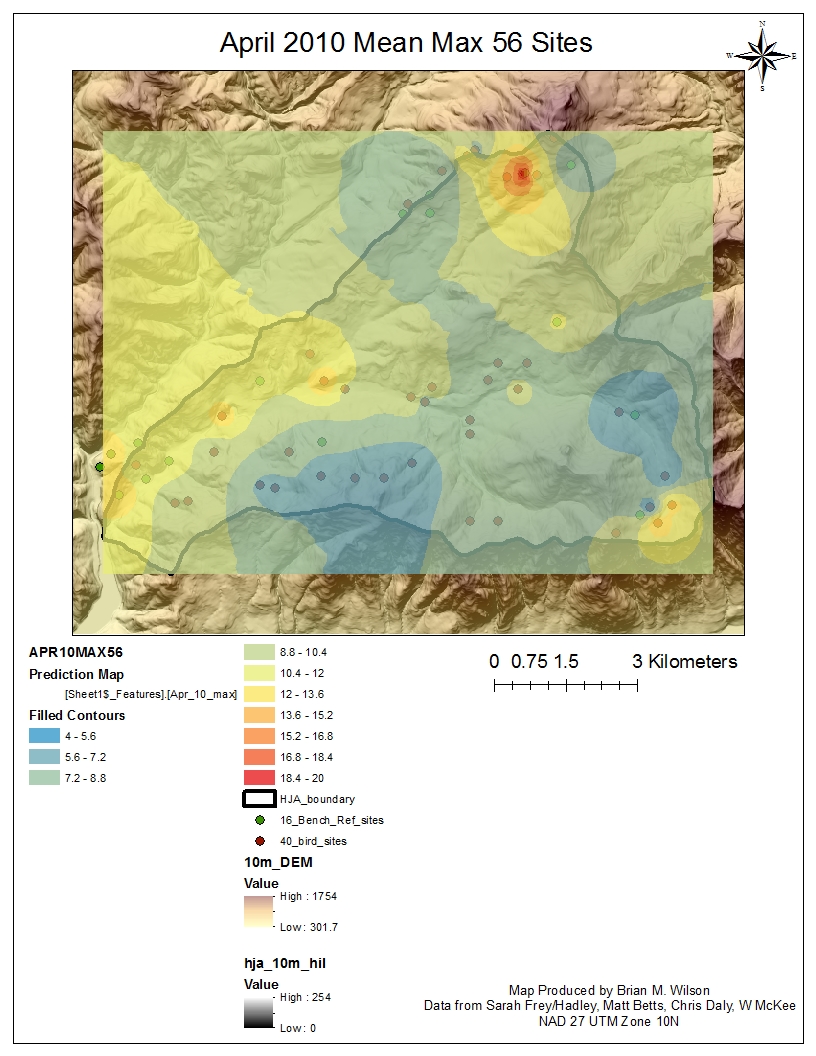Image resolution: width=816 pixels, height=1056 pixels.
Task: Select the 15.2 - 16.8 legend swatch
Action: coord(259,736)
